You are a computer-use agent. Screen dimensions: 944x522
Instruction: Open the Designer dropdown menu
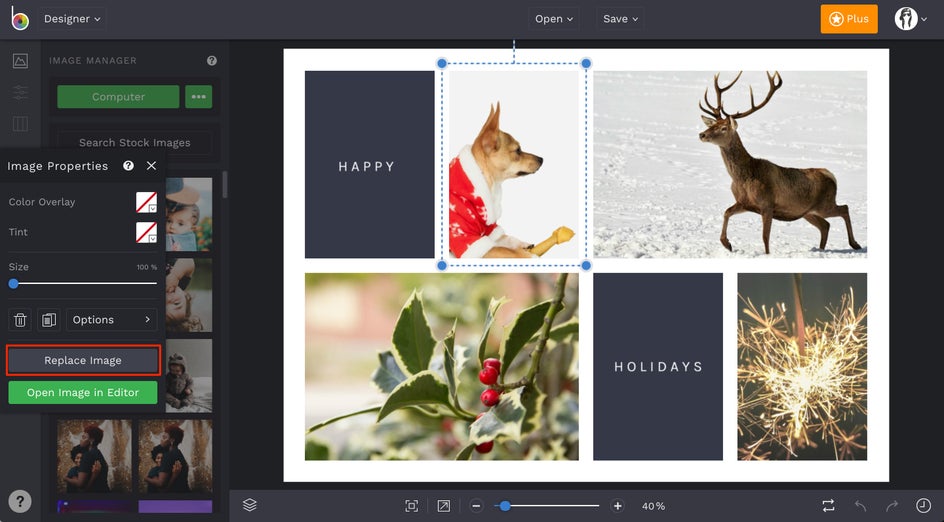pyautogui.click(x=72, y=19)
